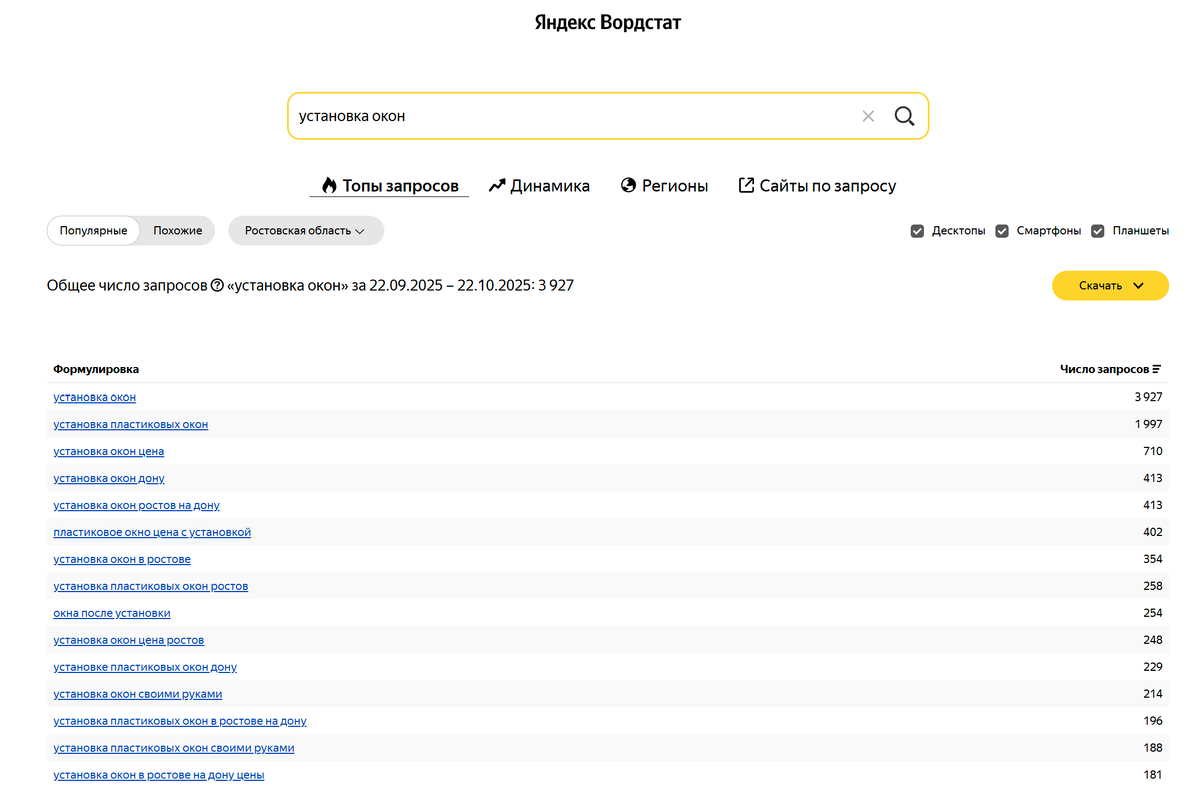Open query установка окон дону
The width and height of the screenshot is (1200, 788).
coord(109,478)
